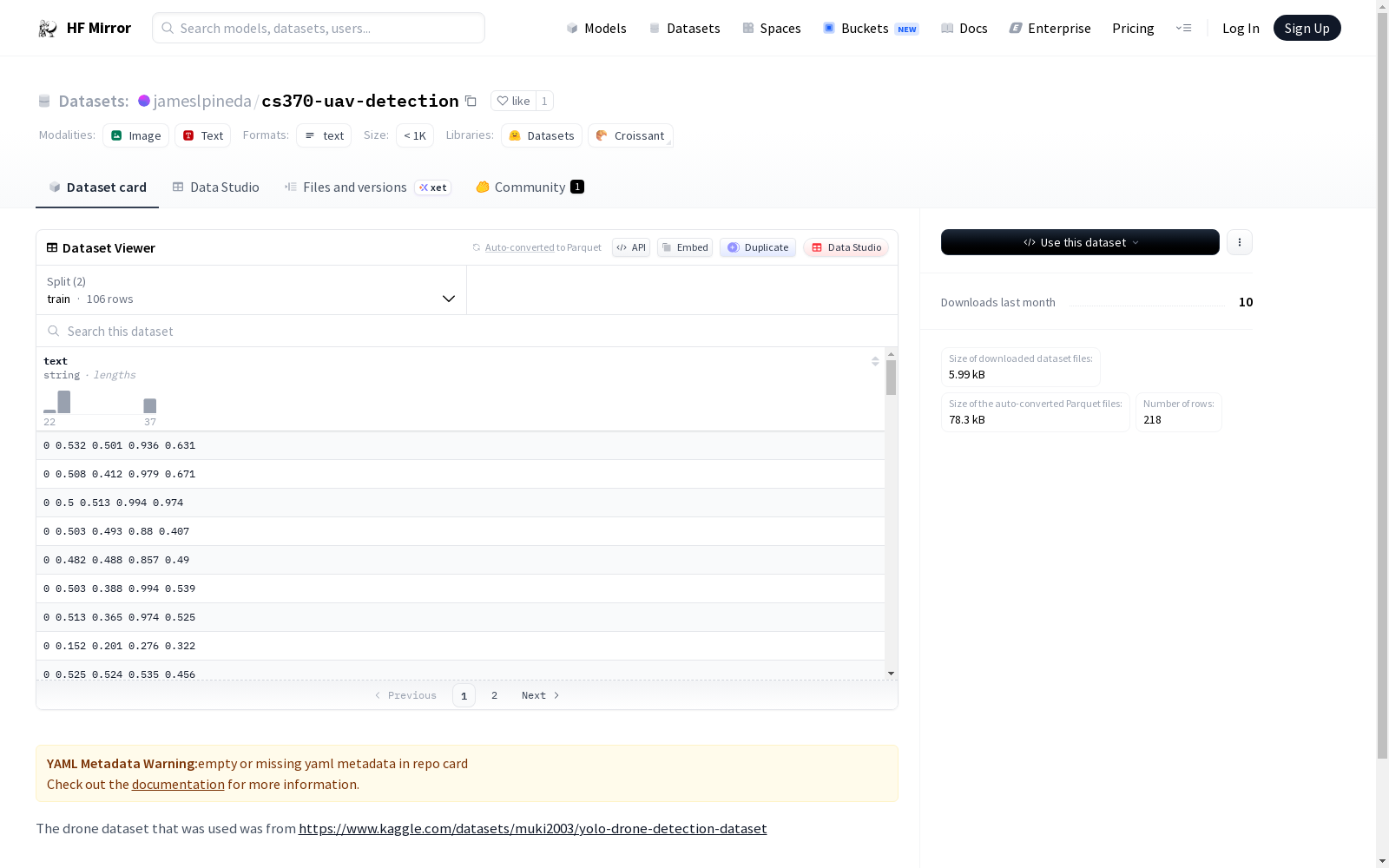The width and height of the screenshot is (1389, 868).
Task: Copy dataset name with the copy icon
Action: 471,101
